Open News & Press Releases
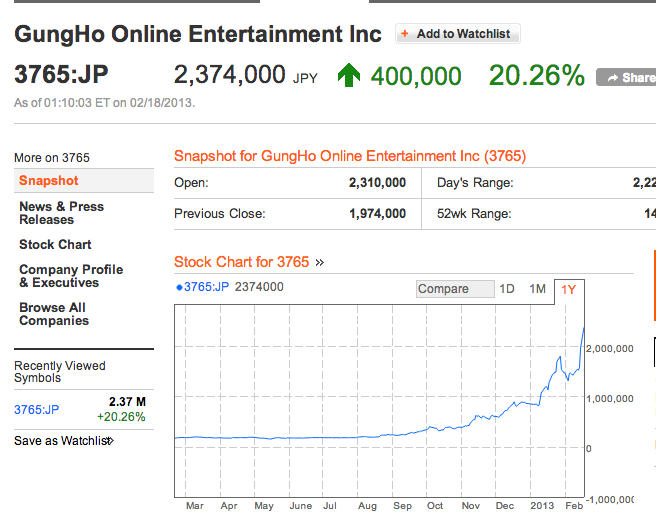The height and width of the screenshot is (517, 656). [x=62, y=213]
